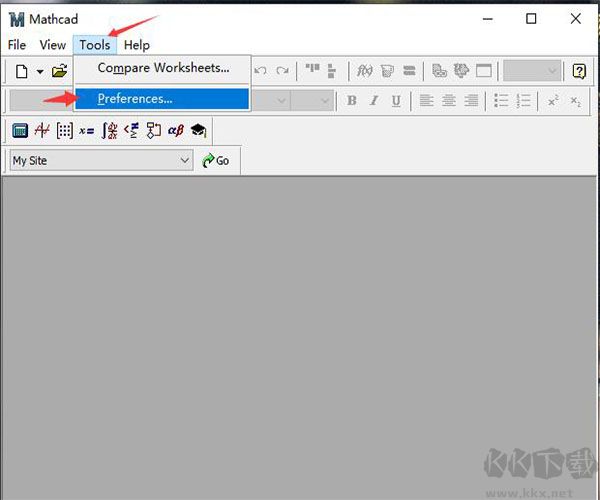Screen dimensions: 600x500
Task: Open the Evaluation x= toolbar icon
Action: coord(86,131)
